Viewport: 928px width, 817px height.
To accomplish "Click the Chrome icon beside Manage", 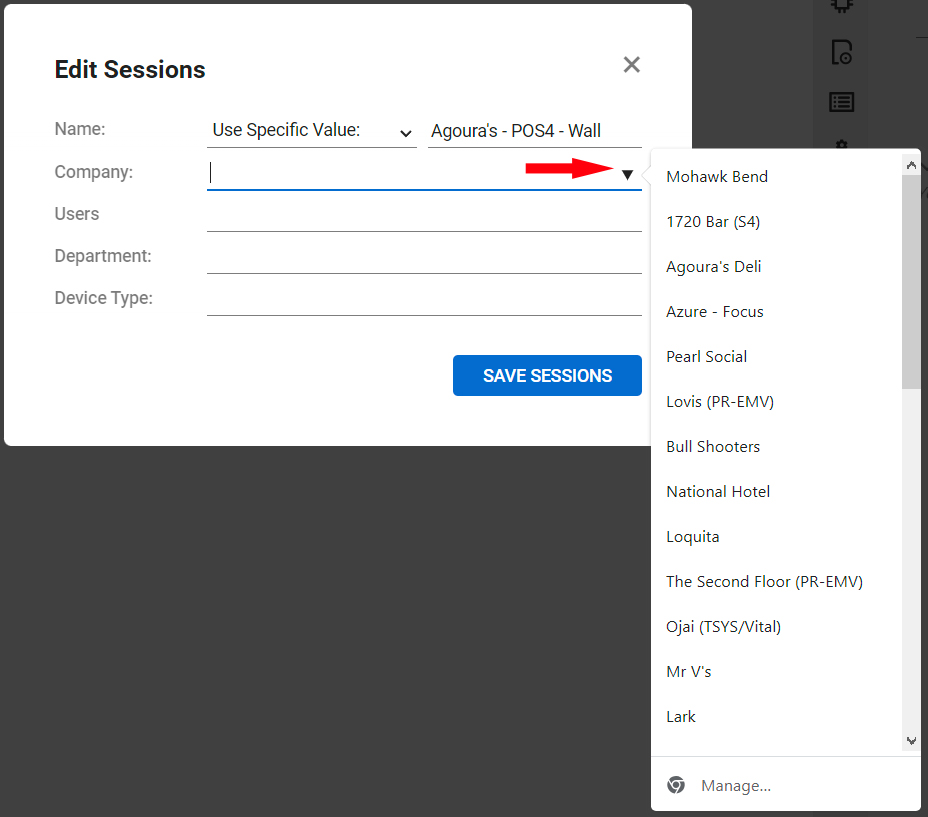I will [x=676, y=785].
